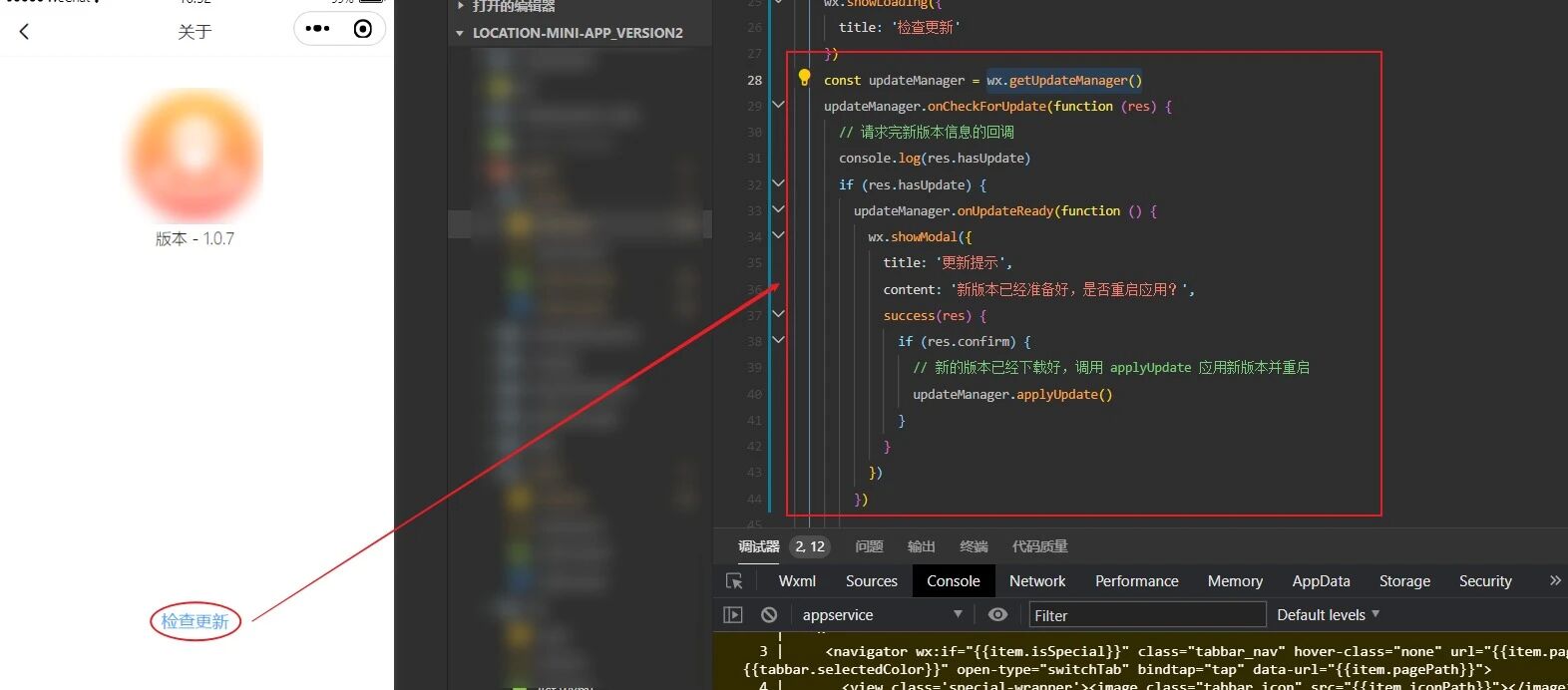This screenshot has width=1568, height=690.
Task: Fold the success callback at line 37
Action: [x=778, y=314]
